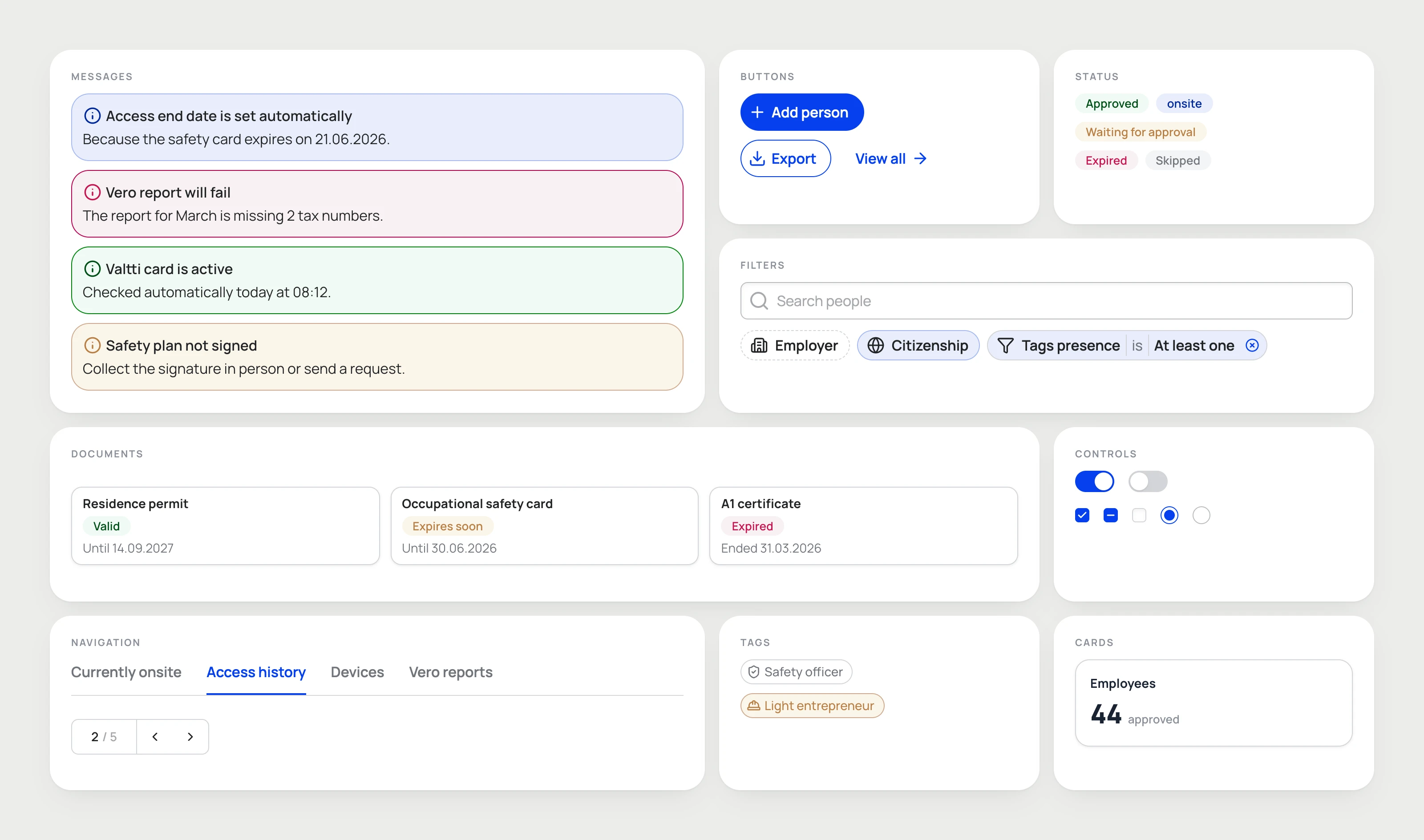Screen dimensions: 1424x840
Task: Click the Expires soon badge
Action: [x=447, y=526]
